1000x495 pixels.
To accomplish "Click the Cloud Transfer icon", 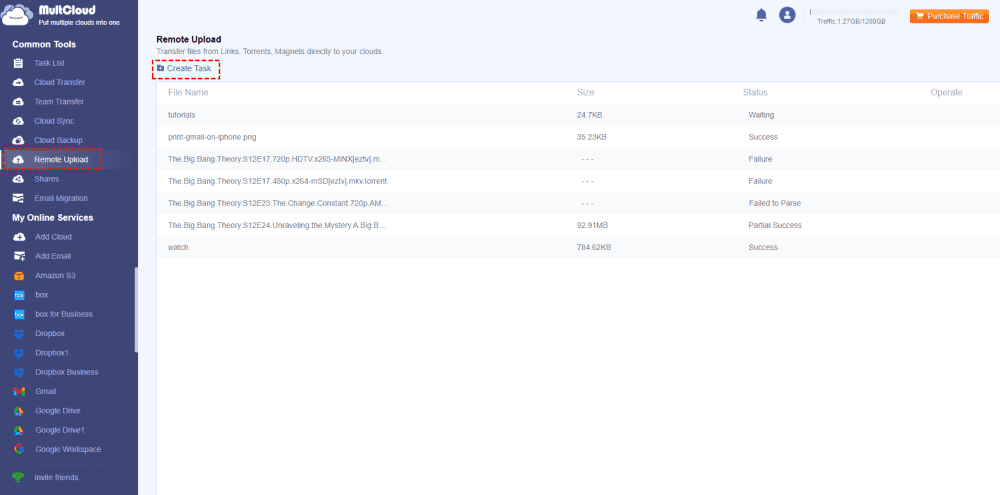I will [19, 82].
